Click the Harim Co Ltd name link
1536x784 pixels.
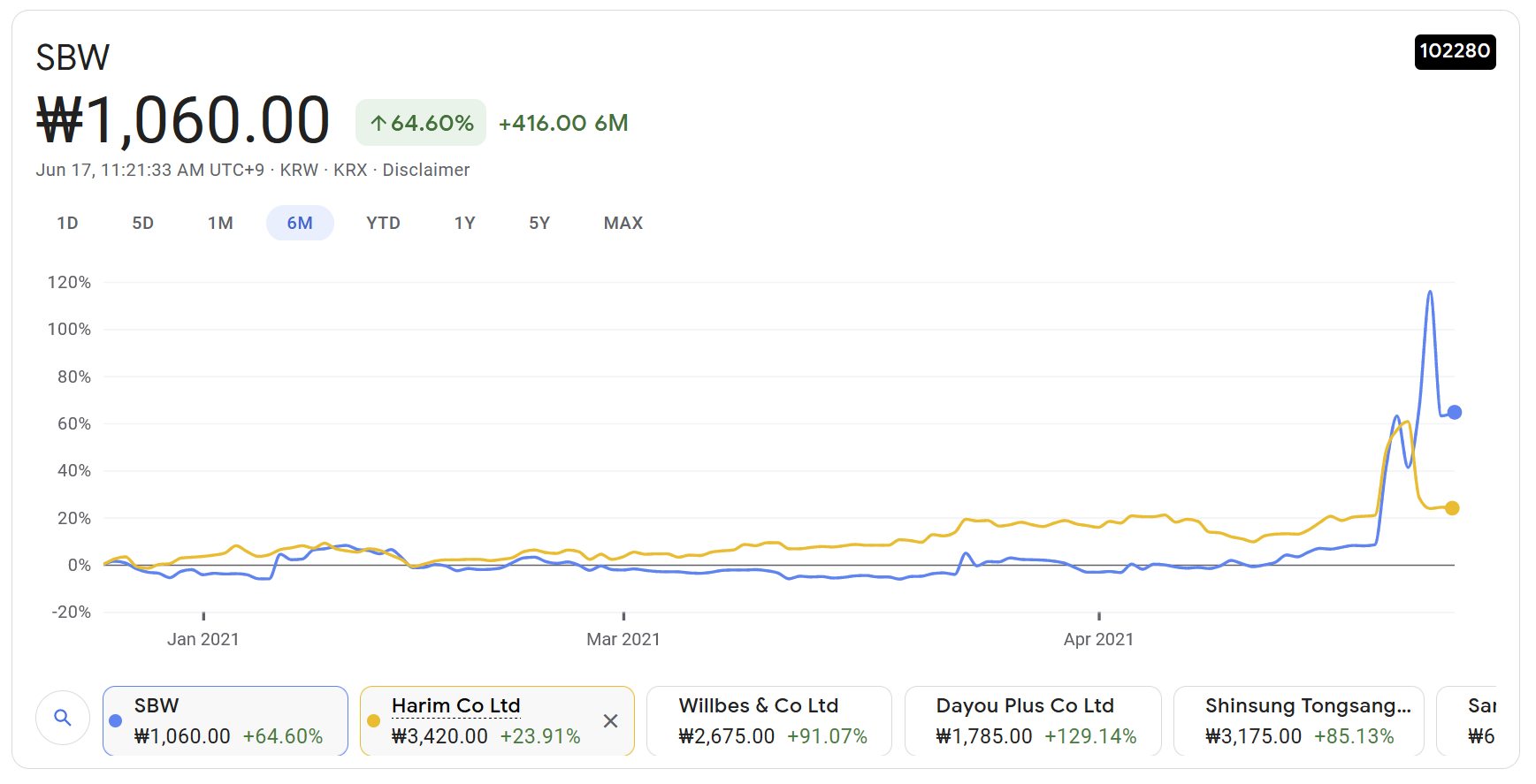tap(455, 706)
